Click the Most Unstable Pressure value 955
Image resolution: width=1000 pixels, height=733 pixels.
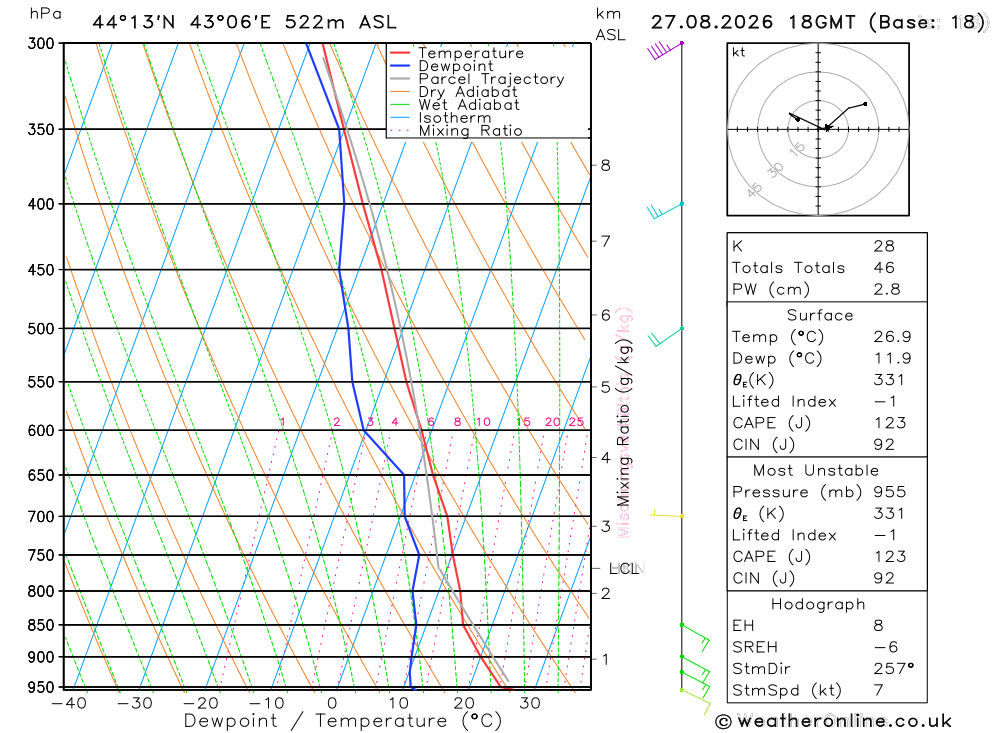click(x=890, y=492)
